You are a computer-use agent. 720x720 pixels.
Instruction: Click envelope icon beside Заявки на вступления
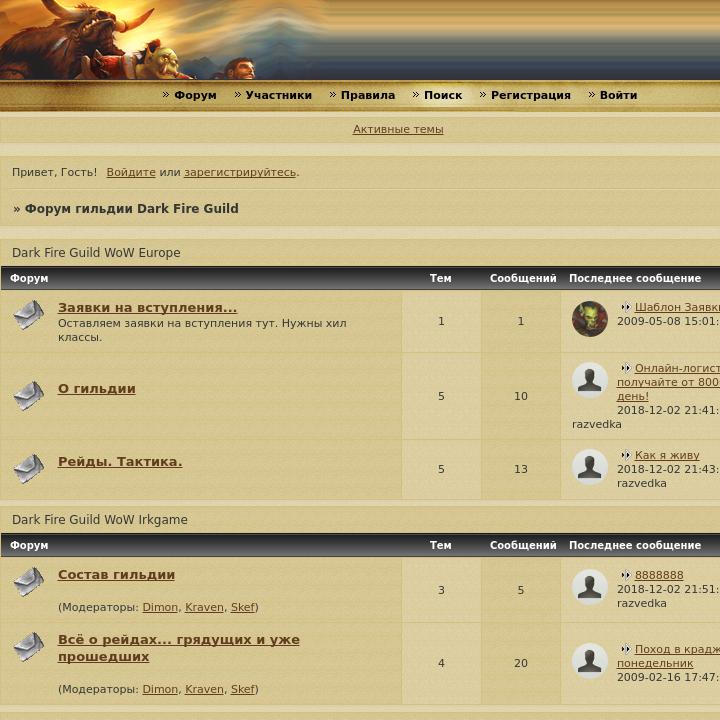coord(28,315)
